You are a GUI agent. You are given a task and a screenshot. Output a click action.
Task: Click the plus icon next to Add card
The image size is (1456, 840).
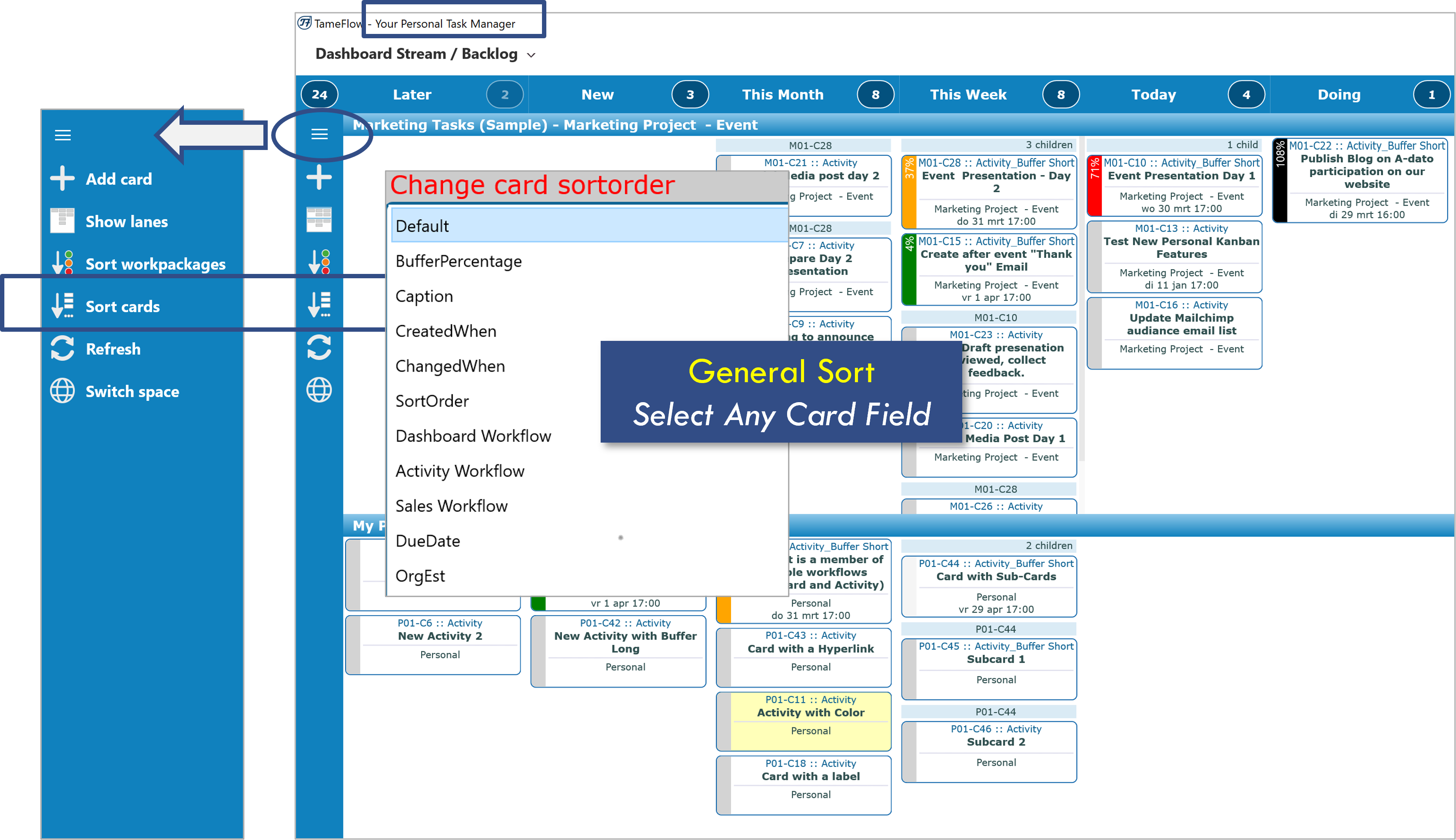pyautogui.click(x=62, y=178)
